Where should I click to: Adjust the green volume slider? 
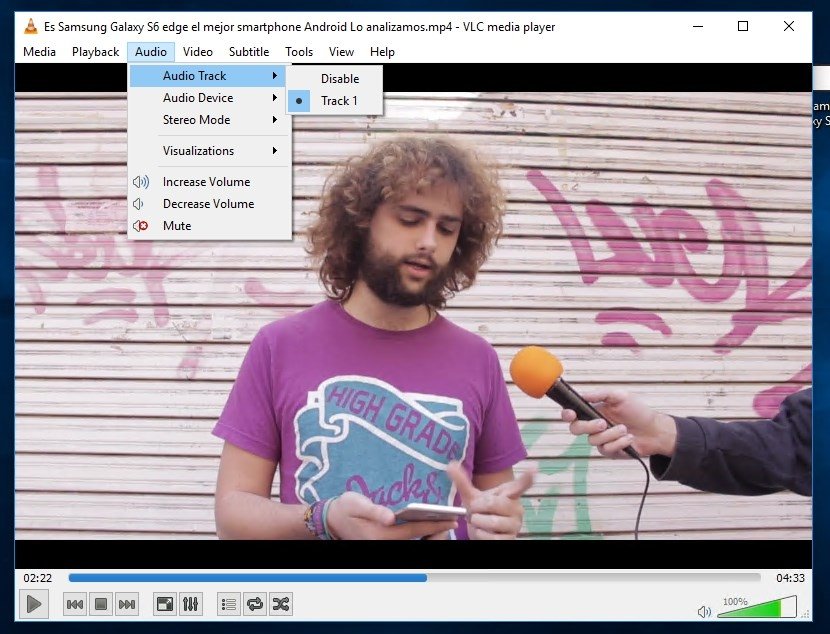[x=757, y=607]
